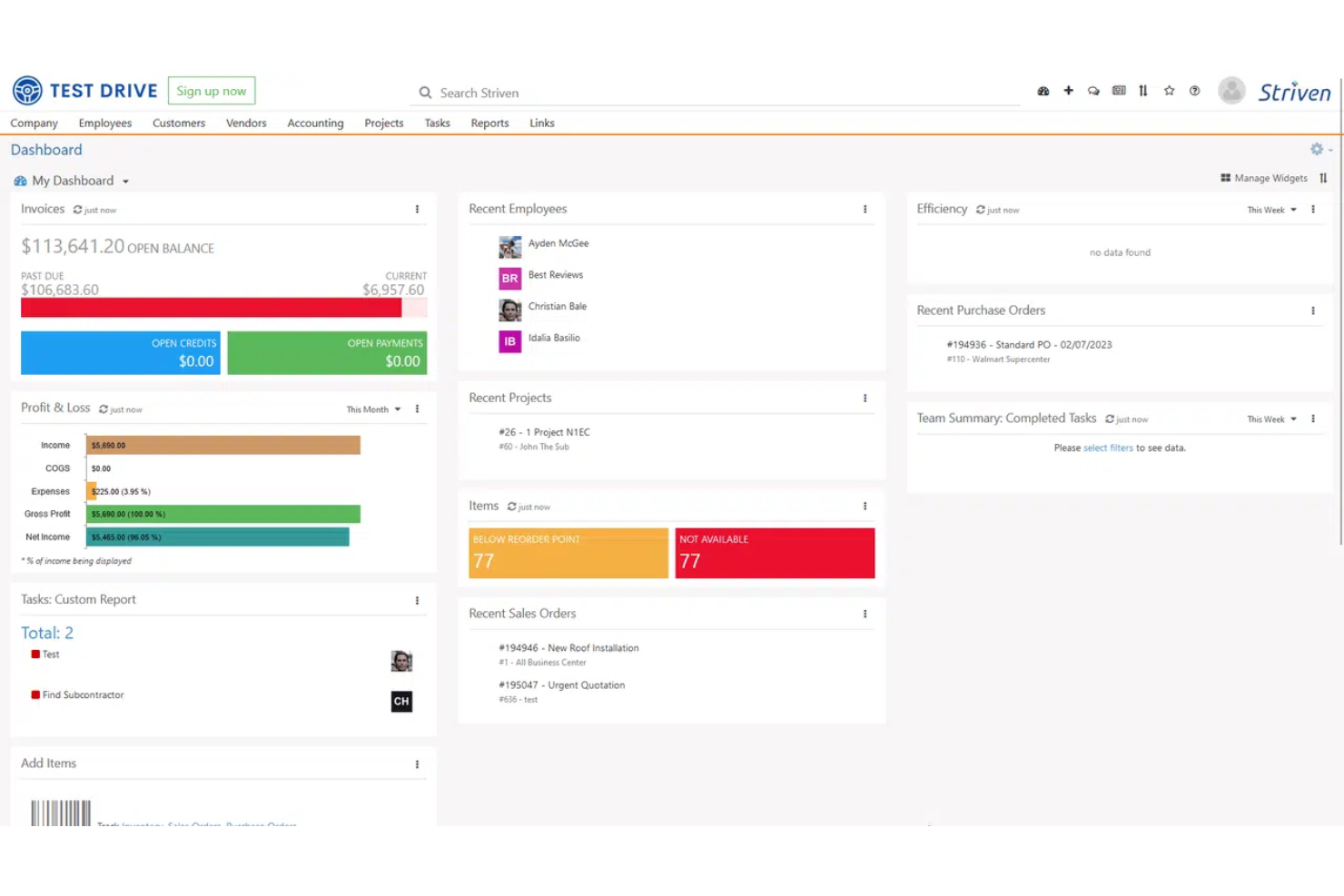Click the select filters link in Team Summary
This screenshot has width=1344, height=896.
pos(1107,448)
